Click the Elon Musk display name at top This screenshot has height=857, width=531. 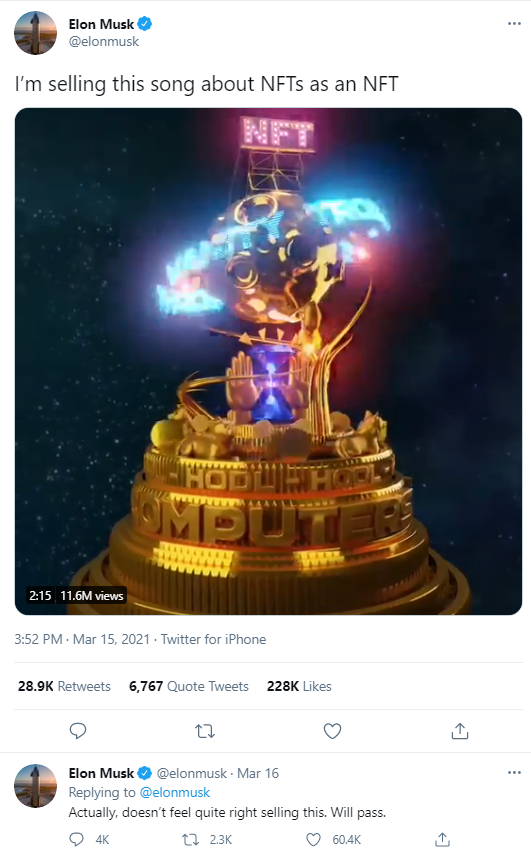tap(101, 24)
